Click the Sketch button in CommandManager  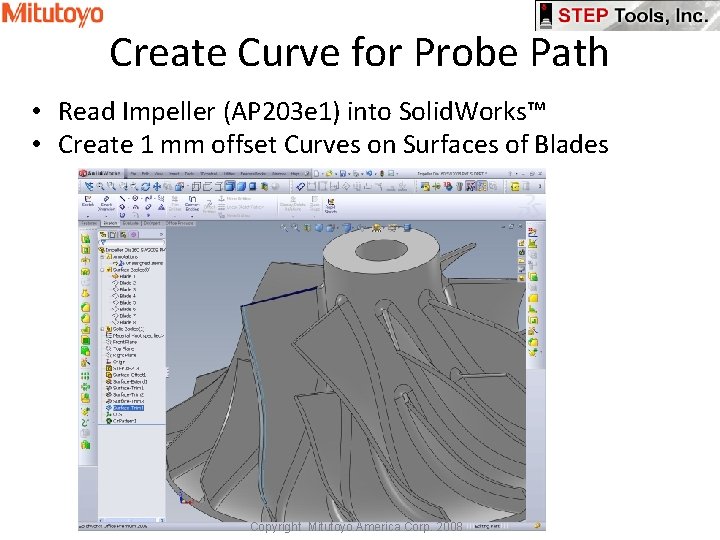pyautogui.click(x=88, y=202)
